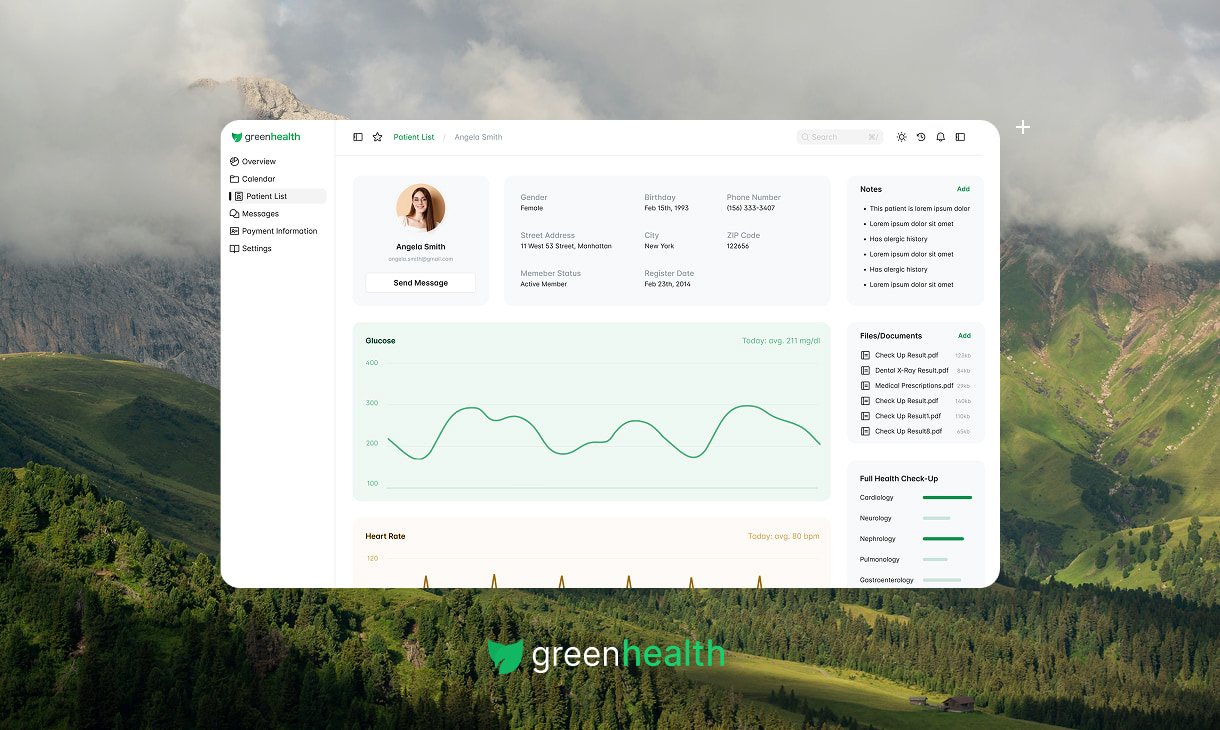This screenshot has height=730, width=1220.
Task: Click the Cardiology label
Action: click(x=877, y=497)
